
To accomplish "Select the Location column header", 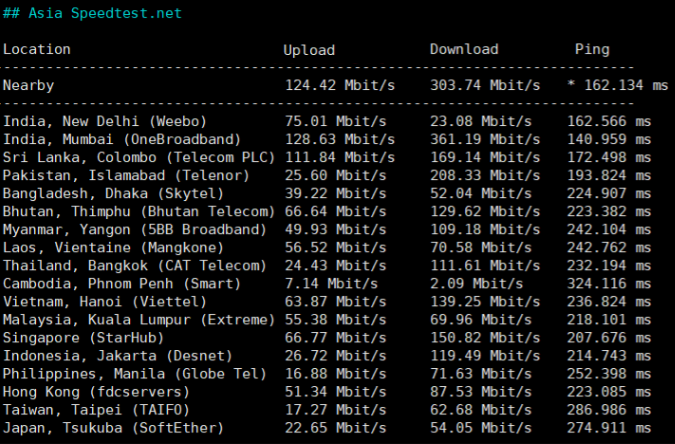I will [x=37, y=49].
